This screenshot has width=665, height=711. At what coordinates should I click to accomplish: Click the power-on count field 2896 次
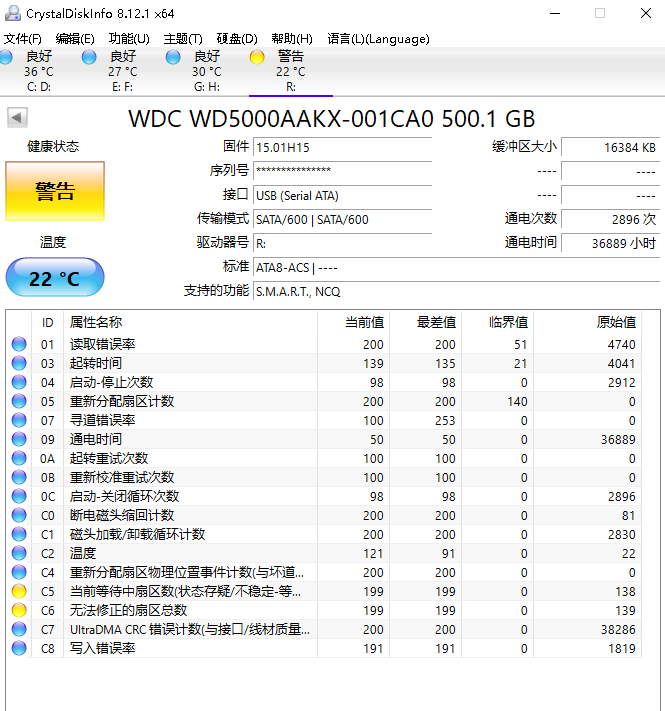pos(611,219)
